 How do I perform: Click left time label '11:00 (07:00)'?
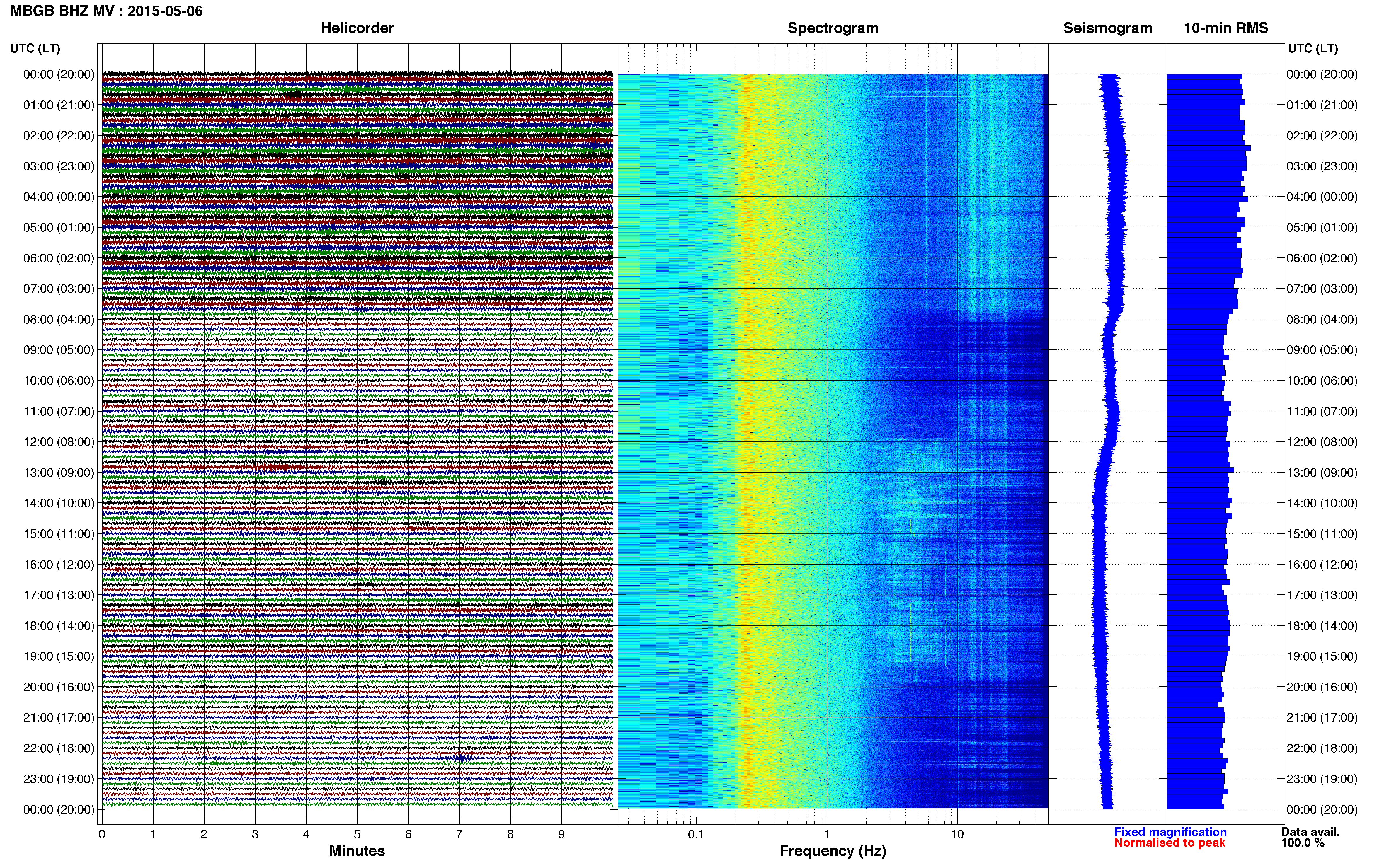[59, 411]
